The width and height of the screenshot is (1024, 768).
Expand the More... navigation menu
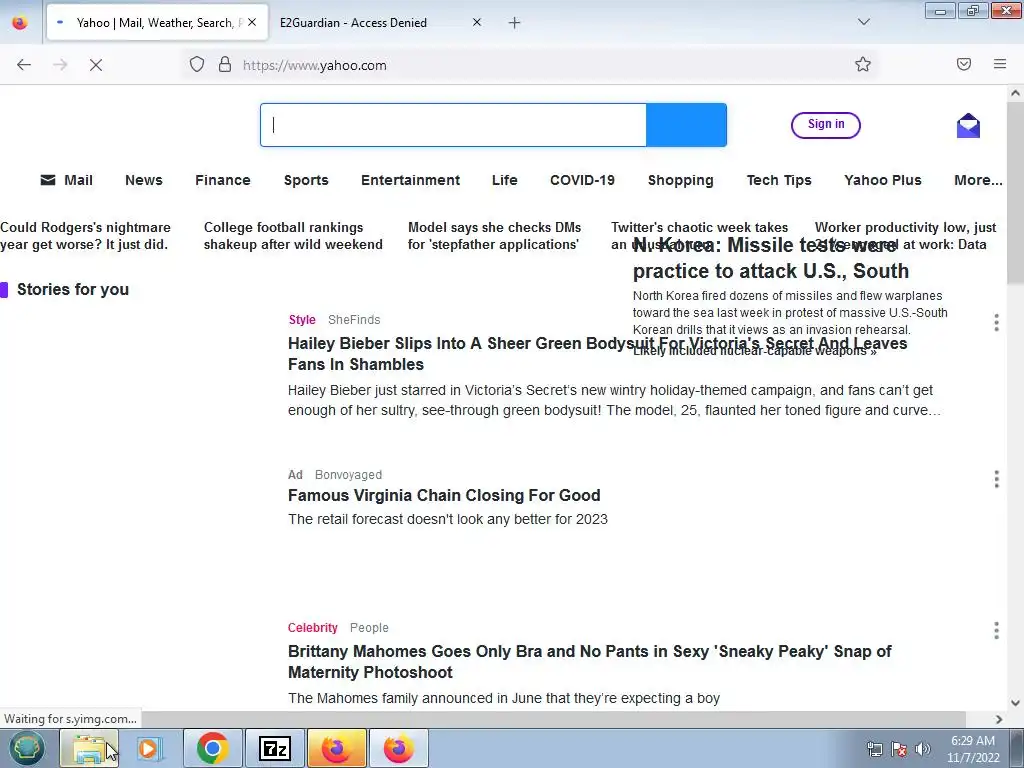(978, 180)
